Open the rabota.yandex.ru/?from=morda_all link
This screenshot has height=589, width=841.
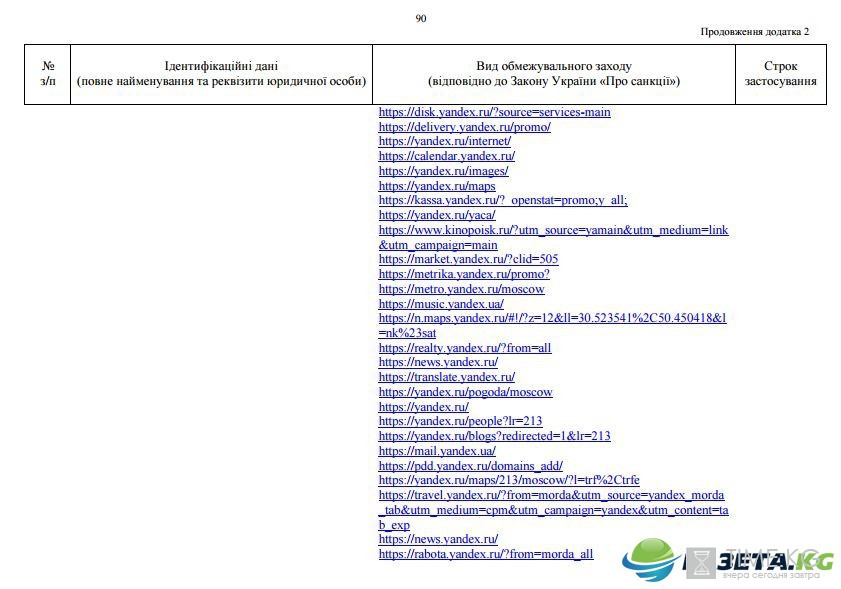pos(486,554)
